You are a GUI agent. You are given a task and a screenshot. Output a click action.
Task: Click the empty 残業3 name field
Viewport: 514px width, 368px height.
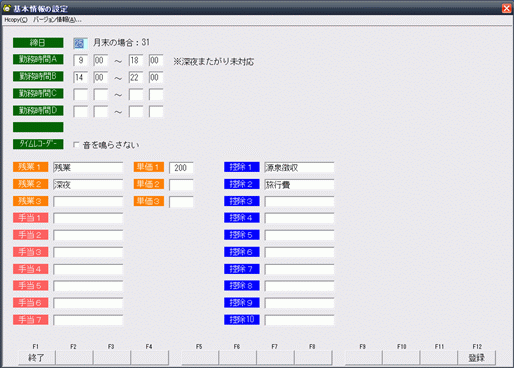88,201
